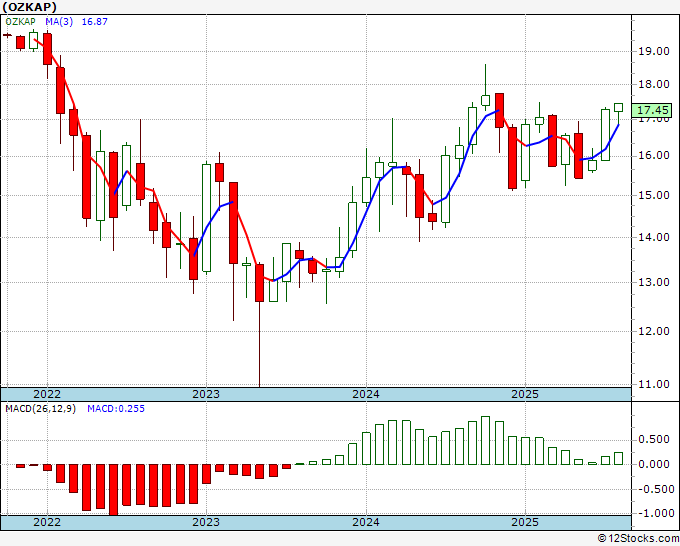Viewport: 680px width, 546px height.
Task: Click the 14.00 price axis label
Action: 654,237
